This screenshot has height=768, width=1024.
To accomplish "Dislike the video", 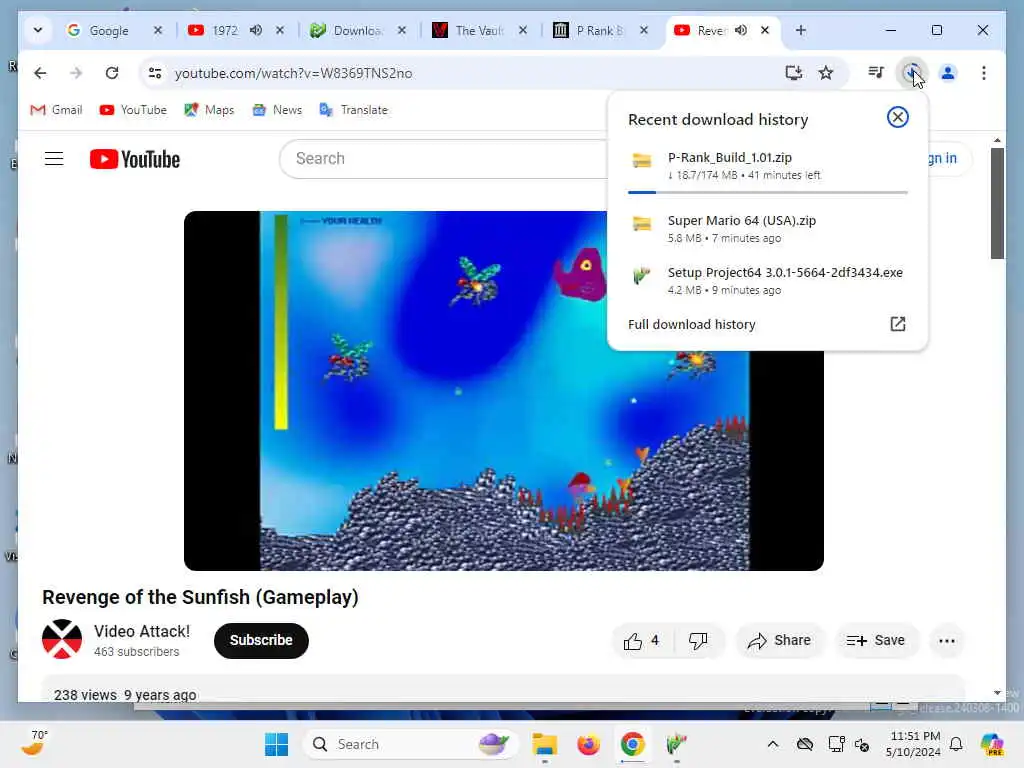I will [698, 641].
